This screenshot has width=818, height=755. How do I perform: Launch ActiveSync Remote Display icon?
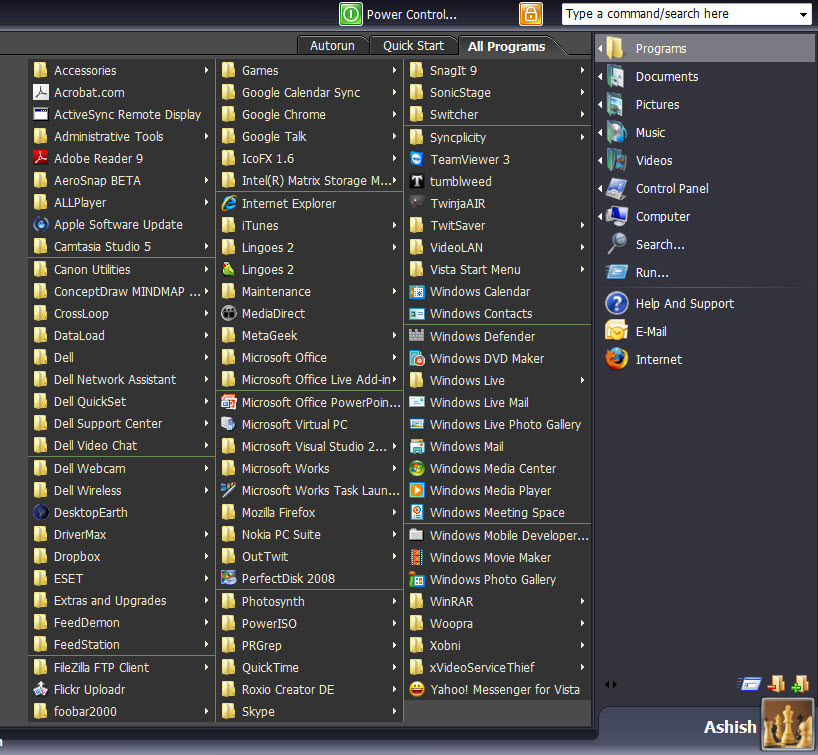click(41, 114)
